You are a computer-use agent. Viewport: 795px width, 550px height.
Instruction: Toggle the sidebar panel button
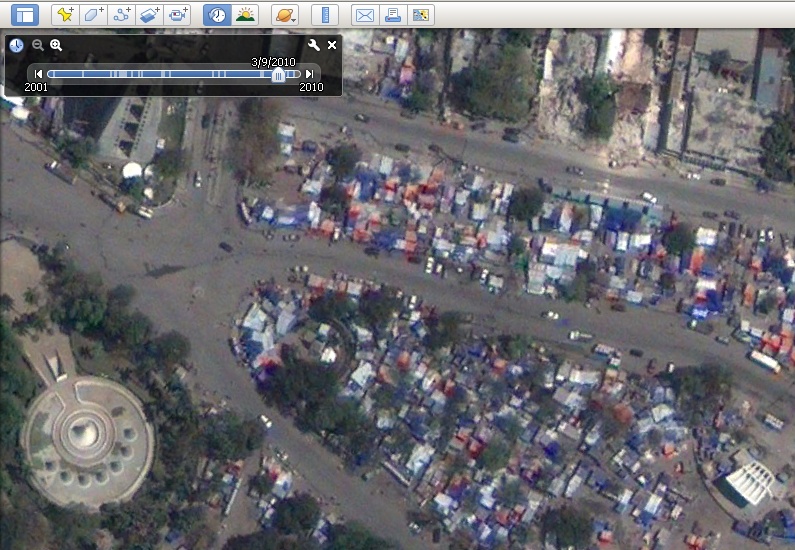pyautogui.click(x=25, y=15)
